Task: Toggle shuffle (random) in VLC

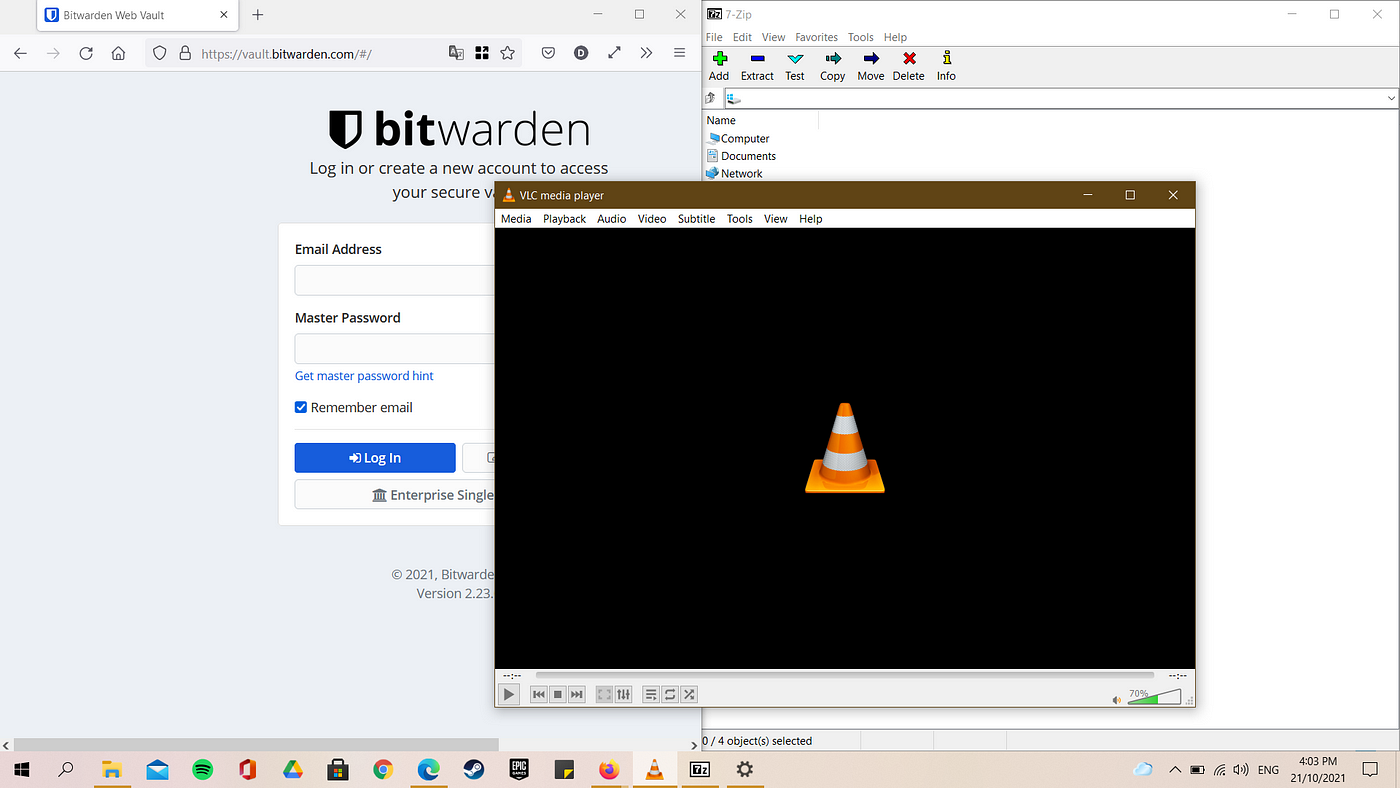Action: tap(689, 694)
